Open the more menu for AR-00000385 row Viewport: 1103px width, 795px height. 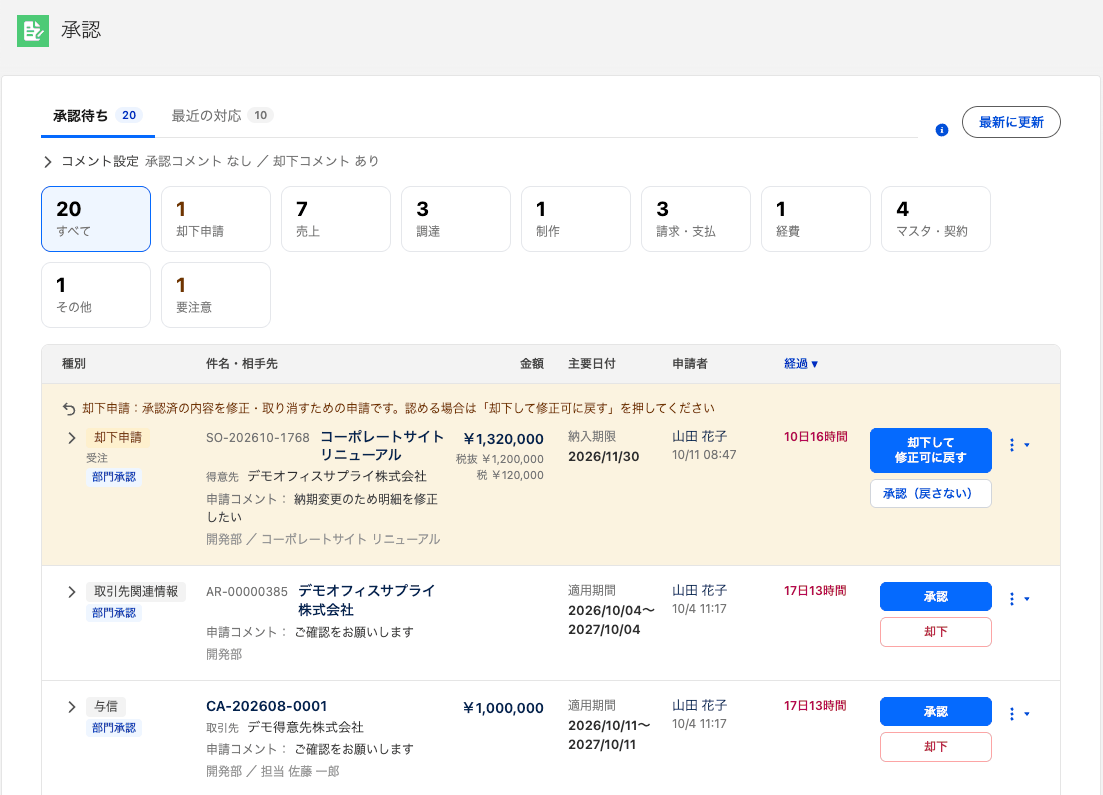(1019, 599)
